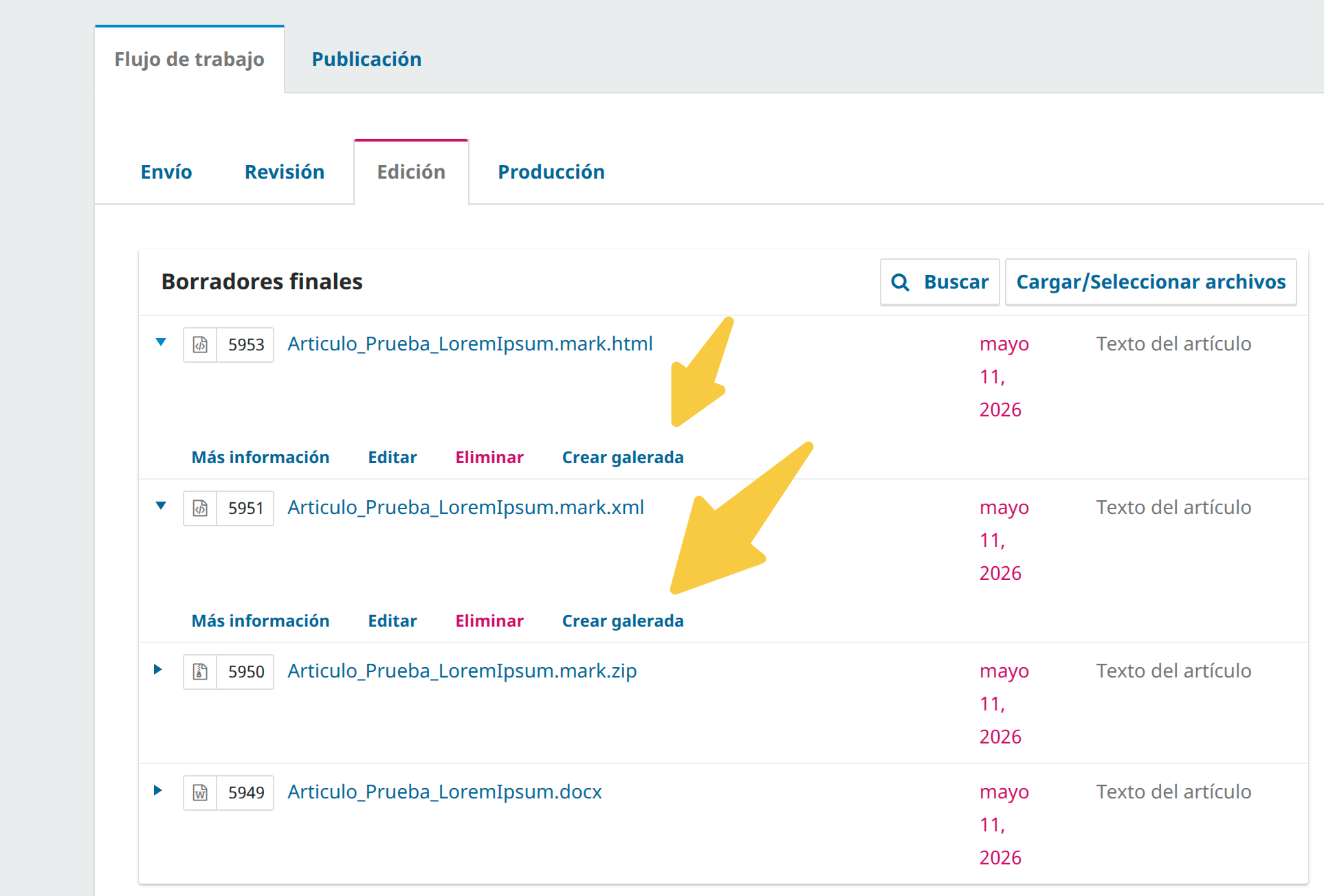Image resolution: width=1324 pixels, height=896 pixels.
Task: Click the magnifier icon in Buscar
Action: coord(900,282)
